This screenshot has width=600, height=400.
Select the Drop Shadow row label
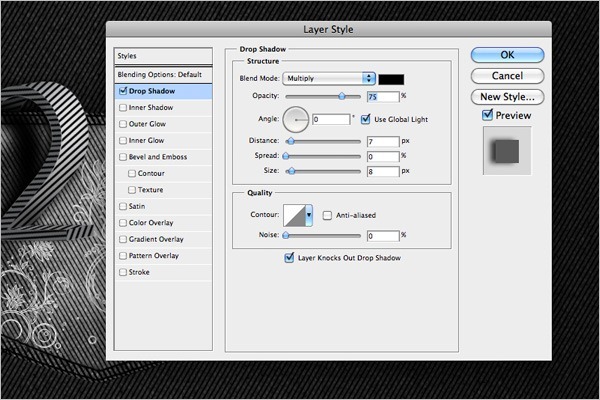click(152, 91)
